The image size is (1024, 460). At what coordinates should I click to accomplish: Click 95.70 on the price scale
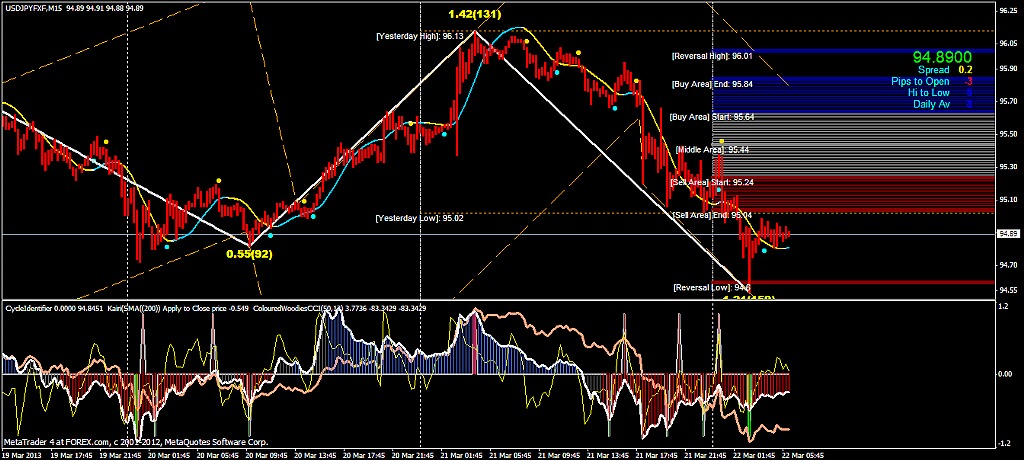point(1008,101)
